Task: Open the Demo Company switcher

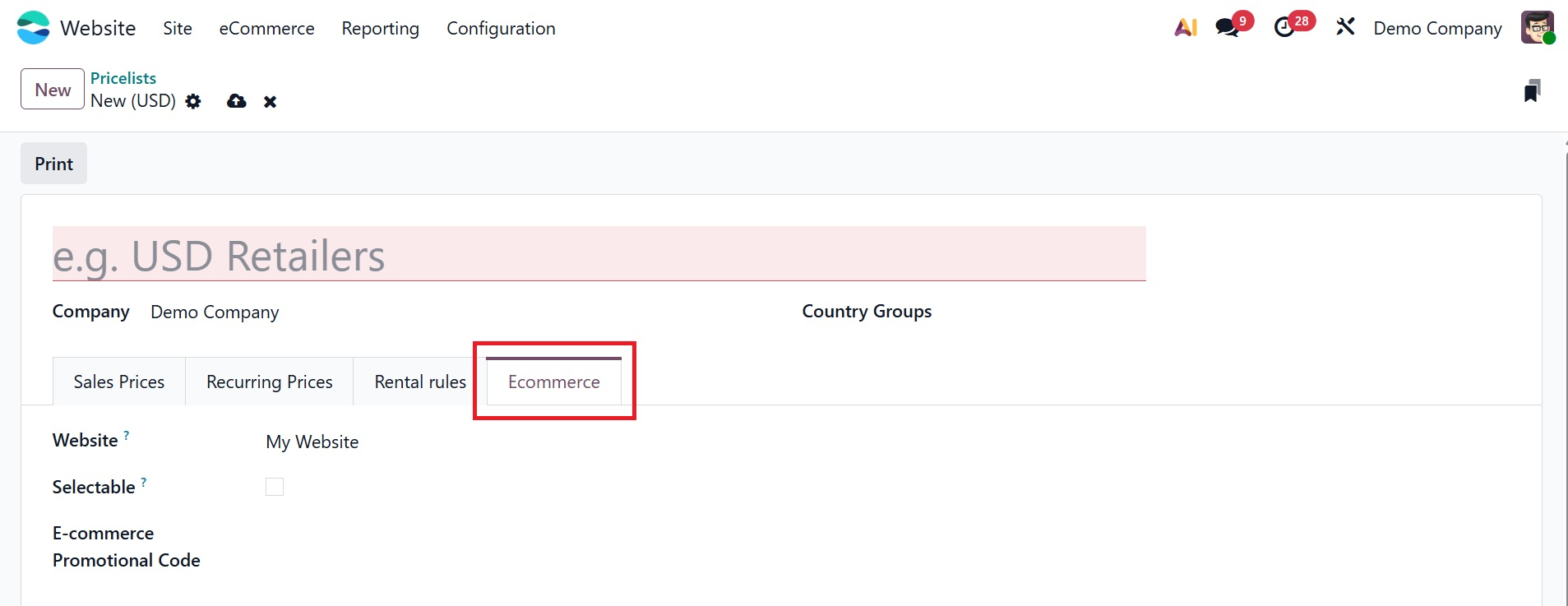Action: (x=1437, y=28)
